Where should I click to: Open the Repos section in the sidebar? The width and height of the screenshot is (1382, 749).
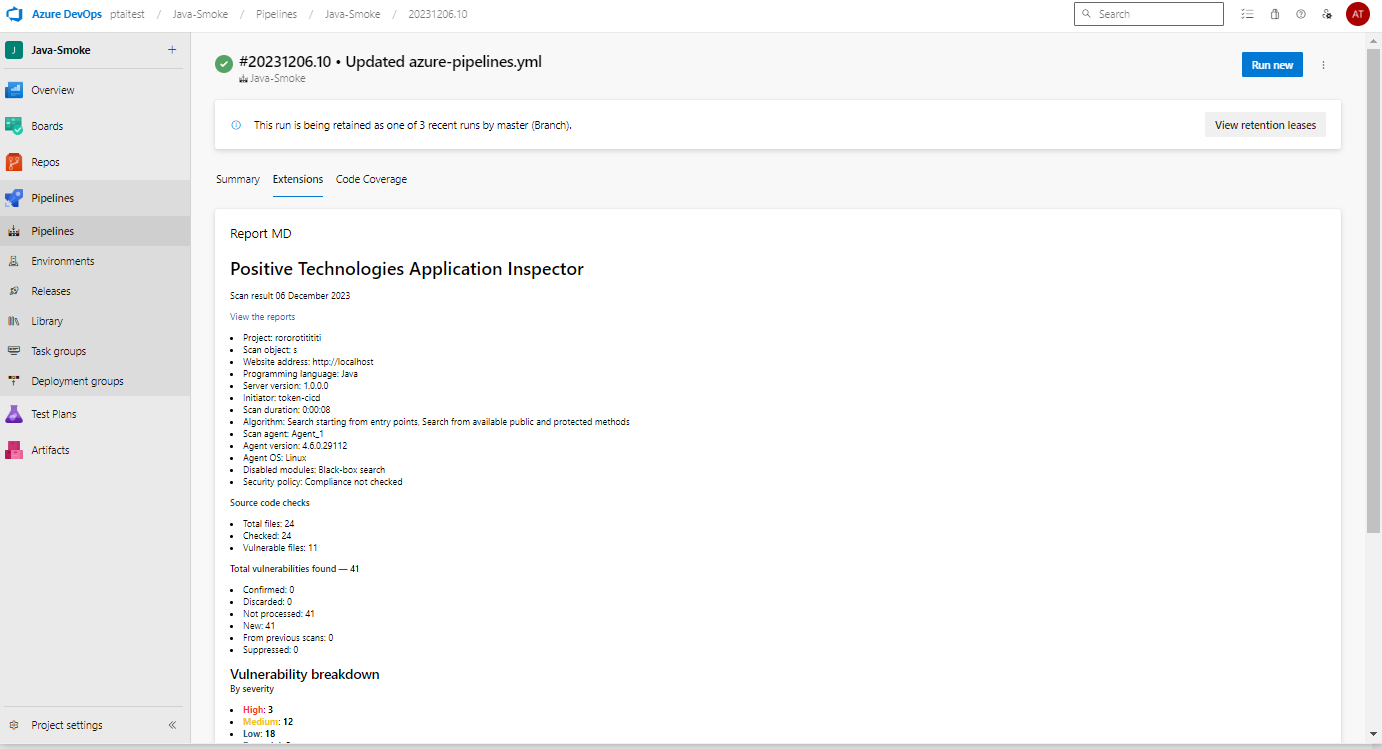pos(44,161)
